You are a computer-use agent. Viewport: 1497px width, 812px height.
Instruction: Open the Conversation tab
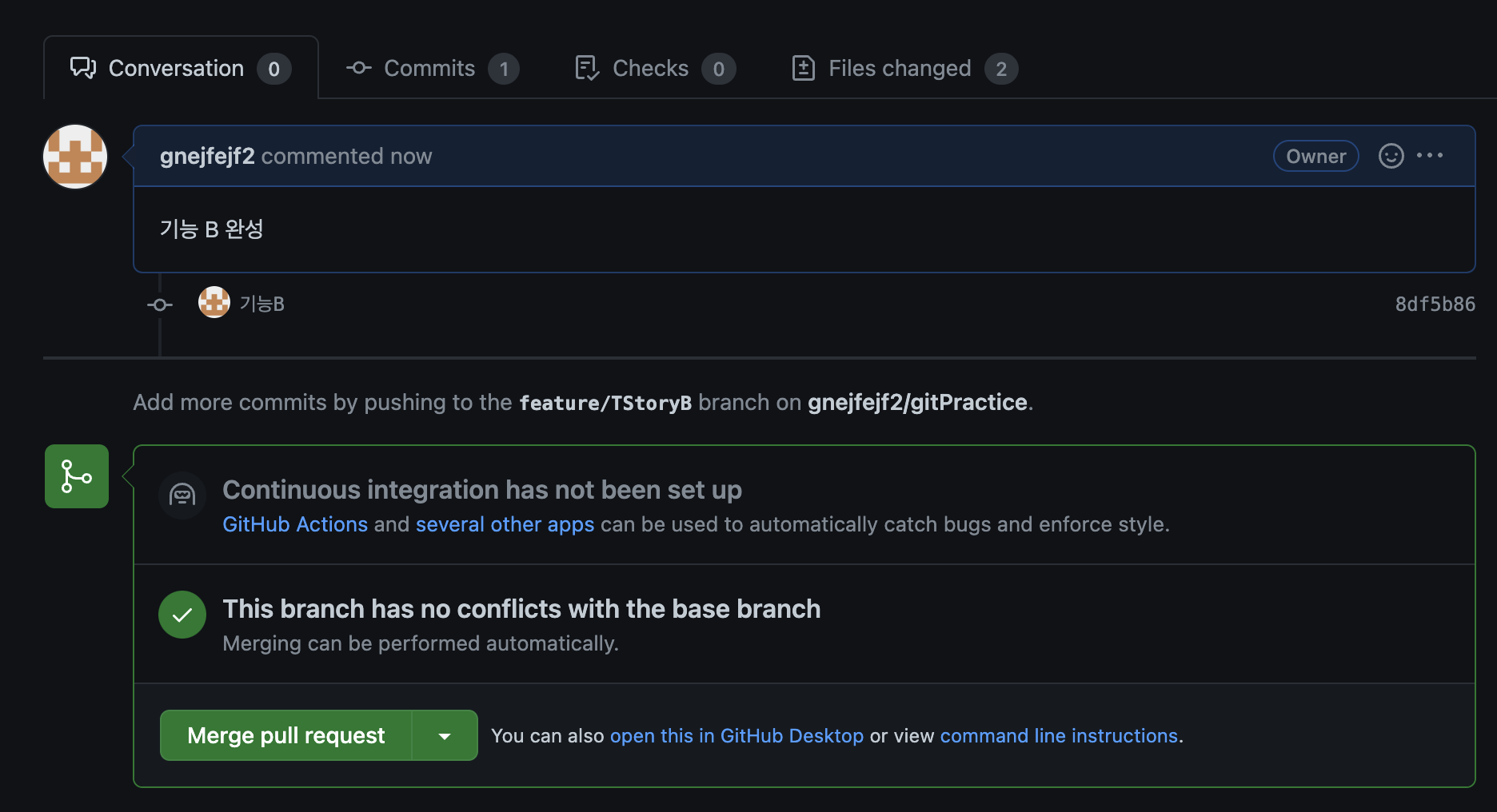click(x=181, y=68)
